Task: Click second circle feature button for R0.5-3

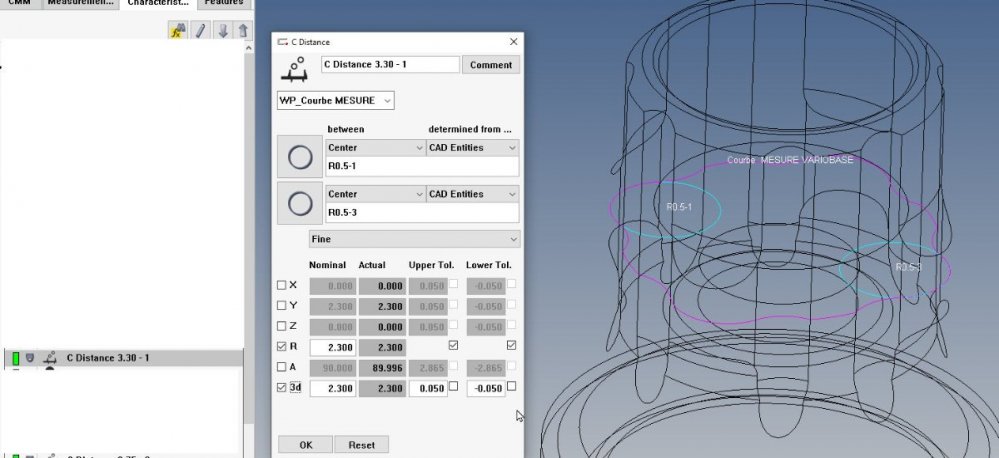Action: pos(300,204)
